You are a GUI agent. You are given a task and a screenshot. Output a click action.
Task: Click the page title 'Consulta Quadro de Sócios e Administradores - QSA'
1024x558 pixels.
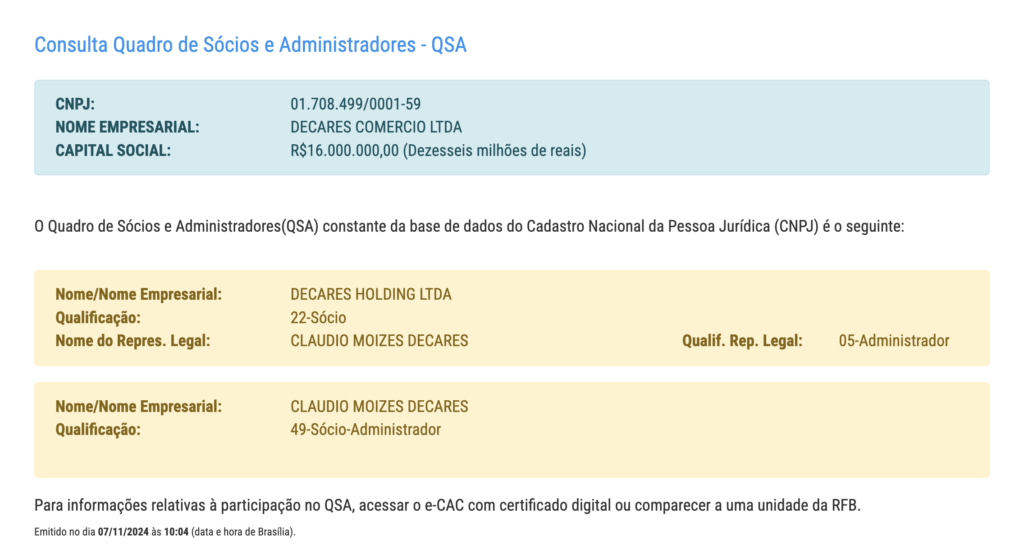250,45
